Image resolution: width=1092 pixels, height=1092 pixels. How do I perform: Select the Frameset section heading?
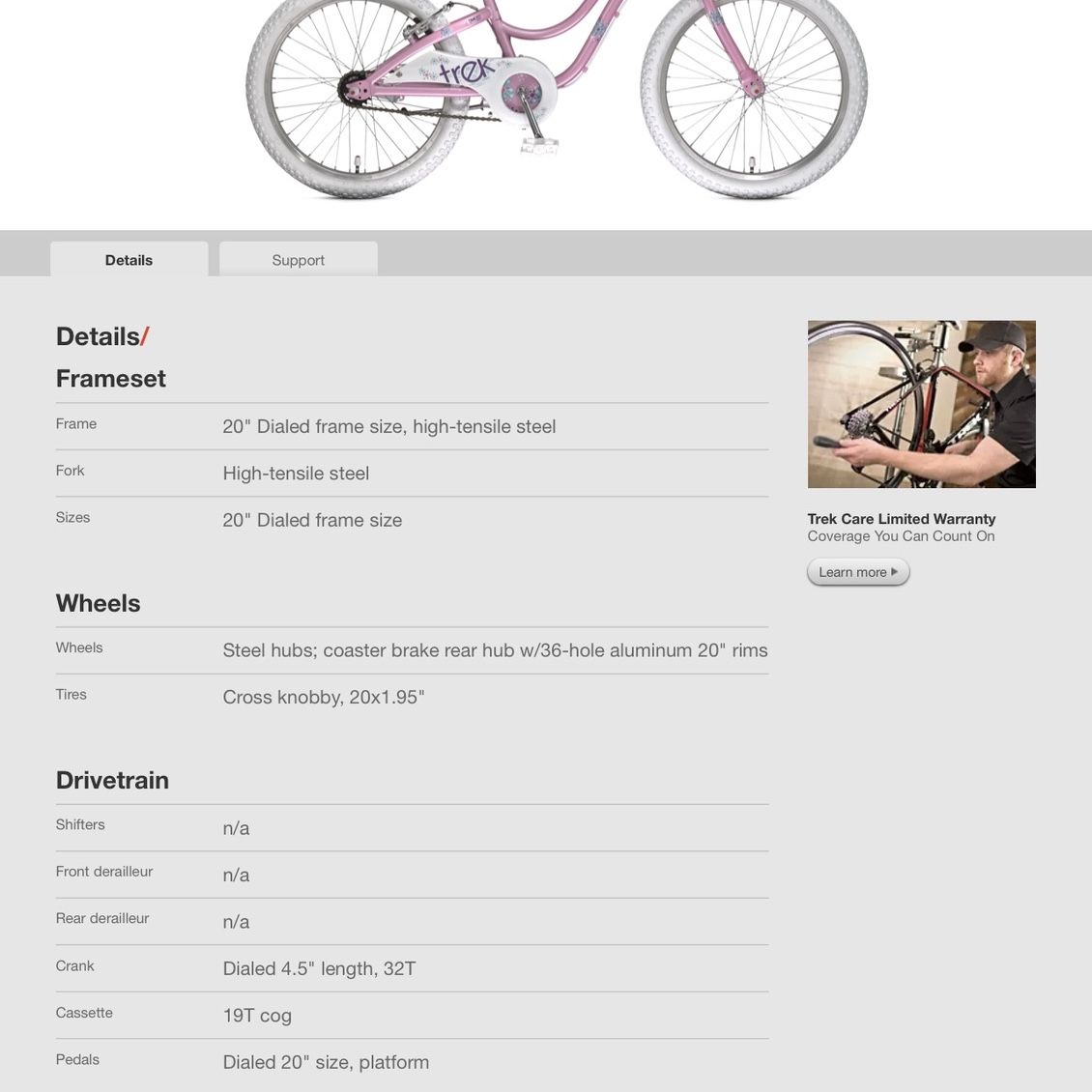[111, 378]
